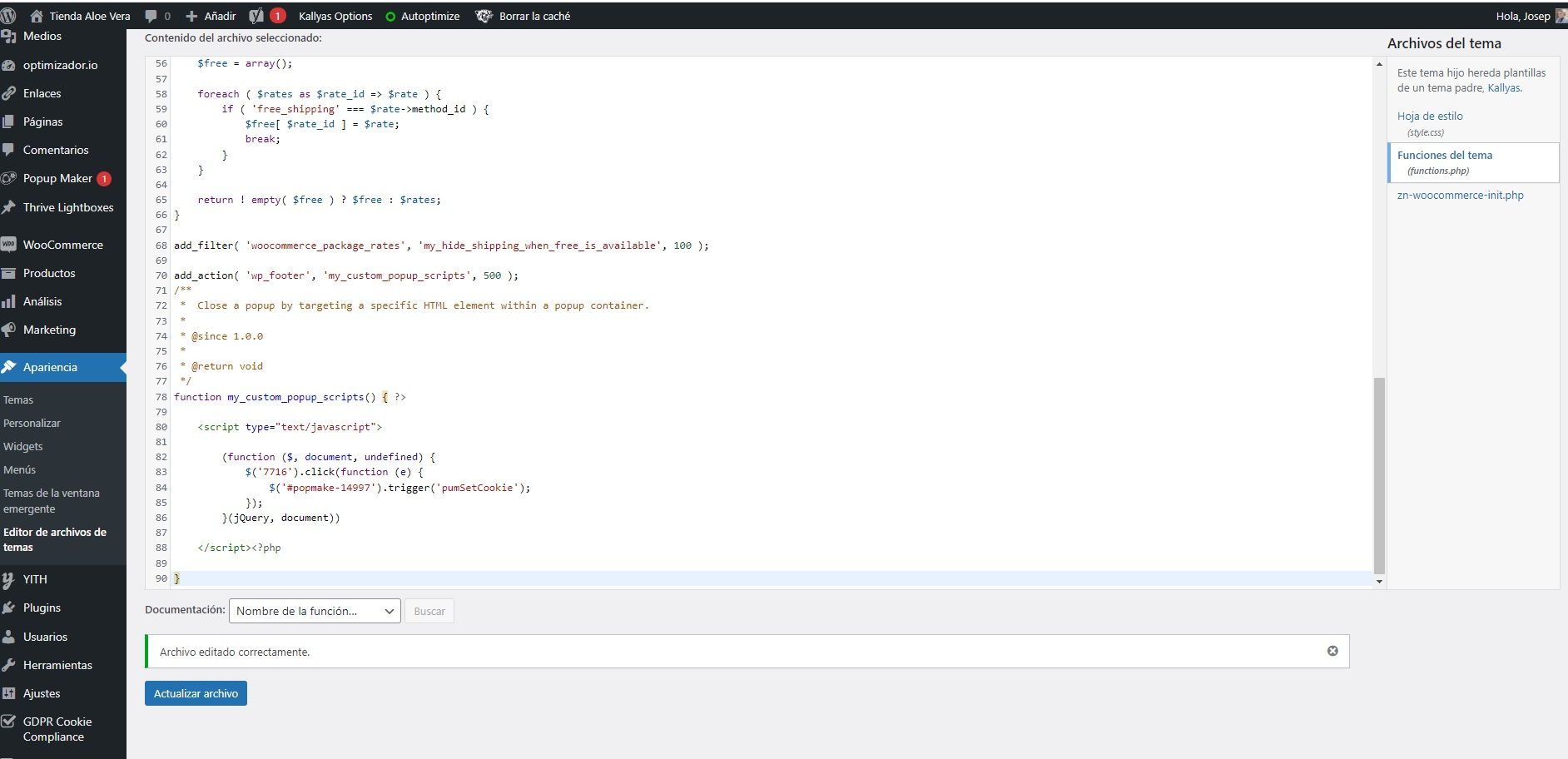Viewport: 1568px width, 759px height.
Task: Click the Análisis bar chart icon
Action: tap(8, 301)
